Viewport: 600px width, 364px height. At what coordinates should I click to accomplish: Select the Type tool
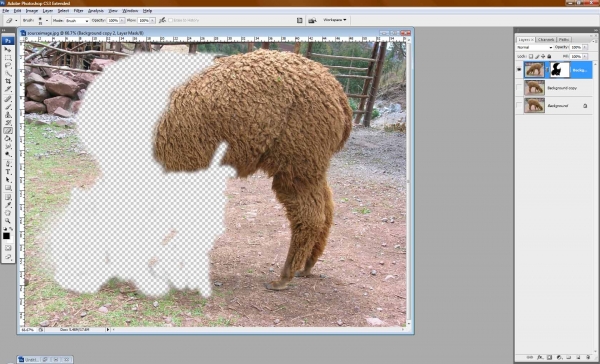click(x=8, y=172)
